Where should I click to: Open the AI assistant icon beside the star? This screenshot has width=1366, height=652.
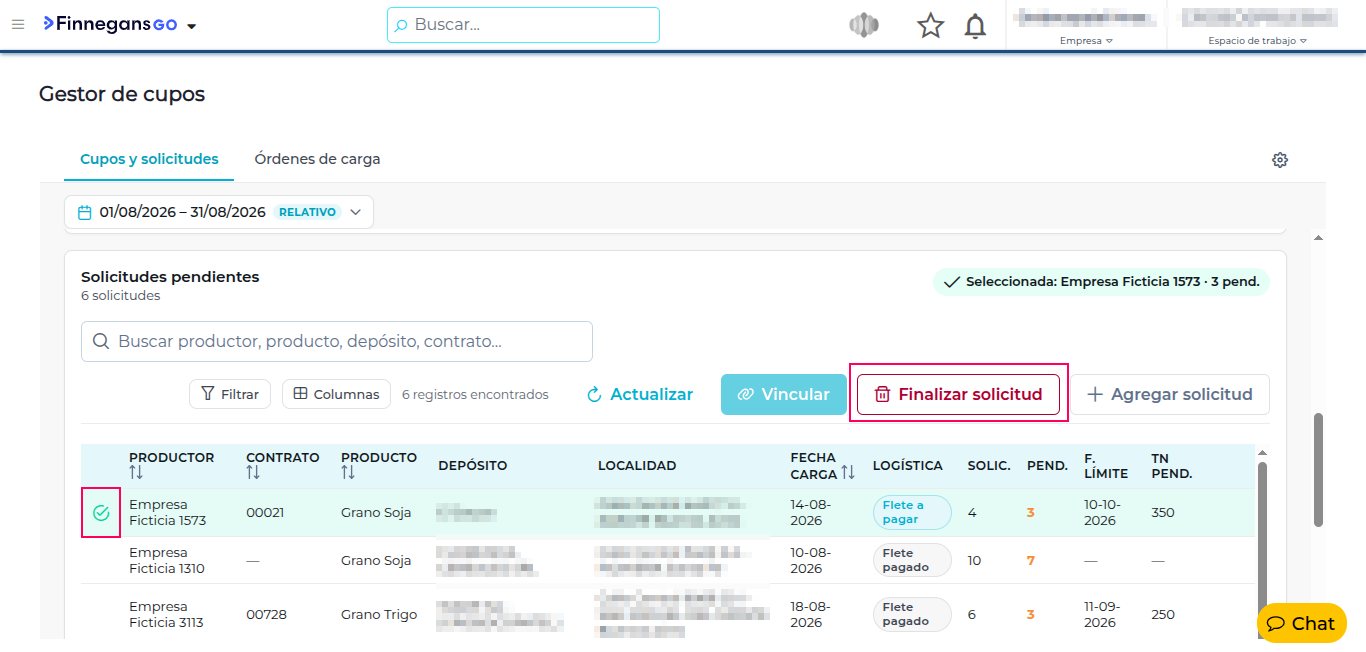point(863,26)
